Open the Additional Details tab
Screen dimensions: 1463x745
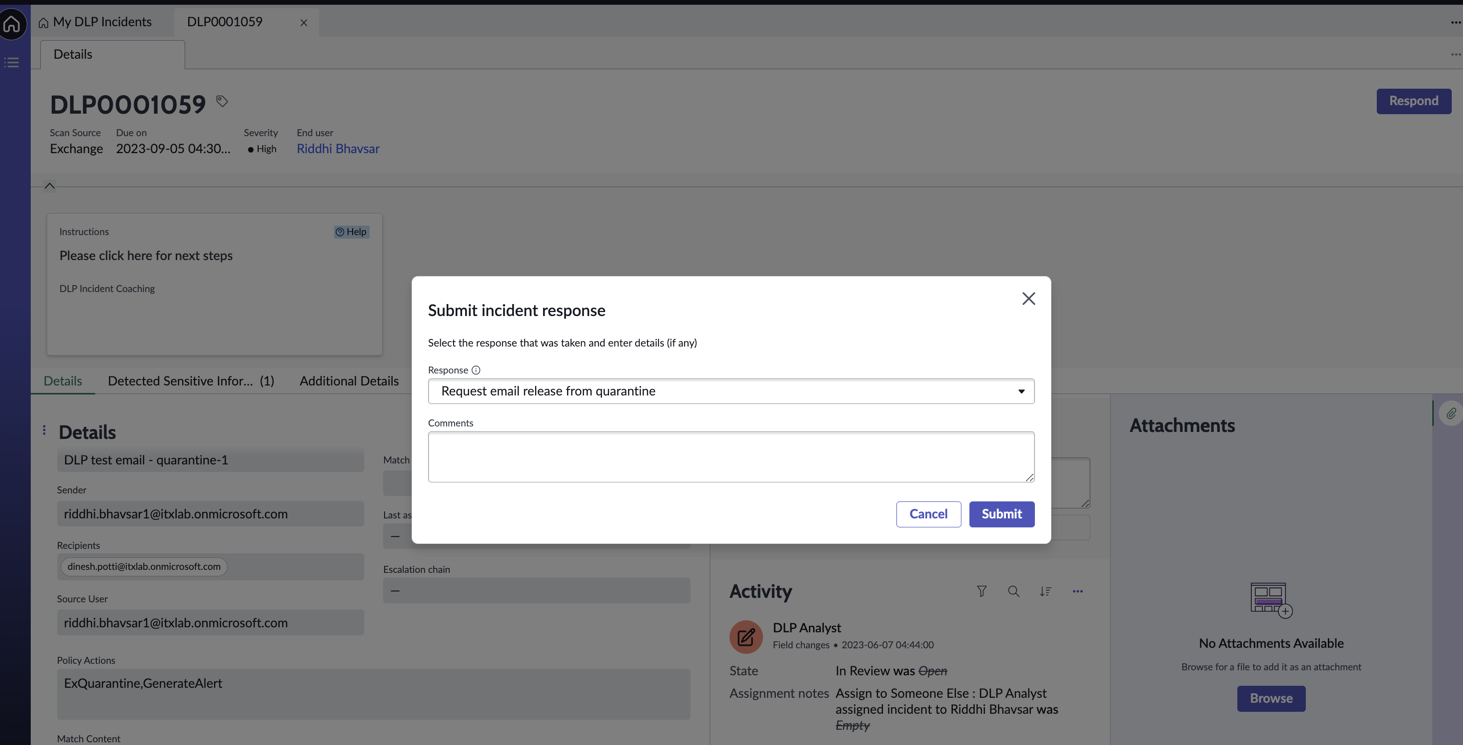(x=349, y=381)
